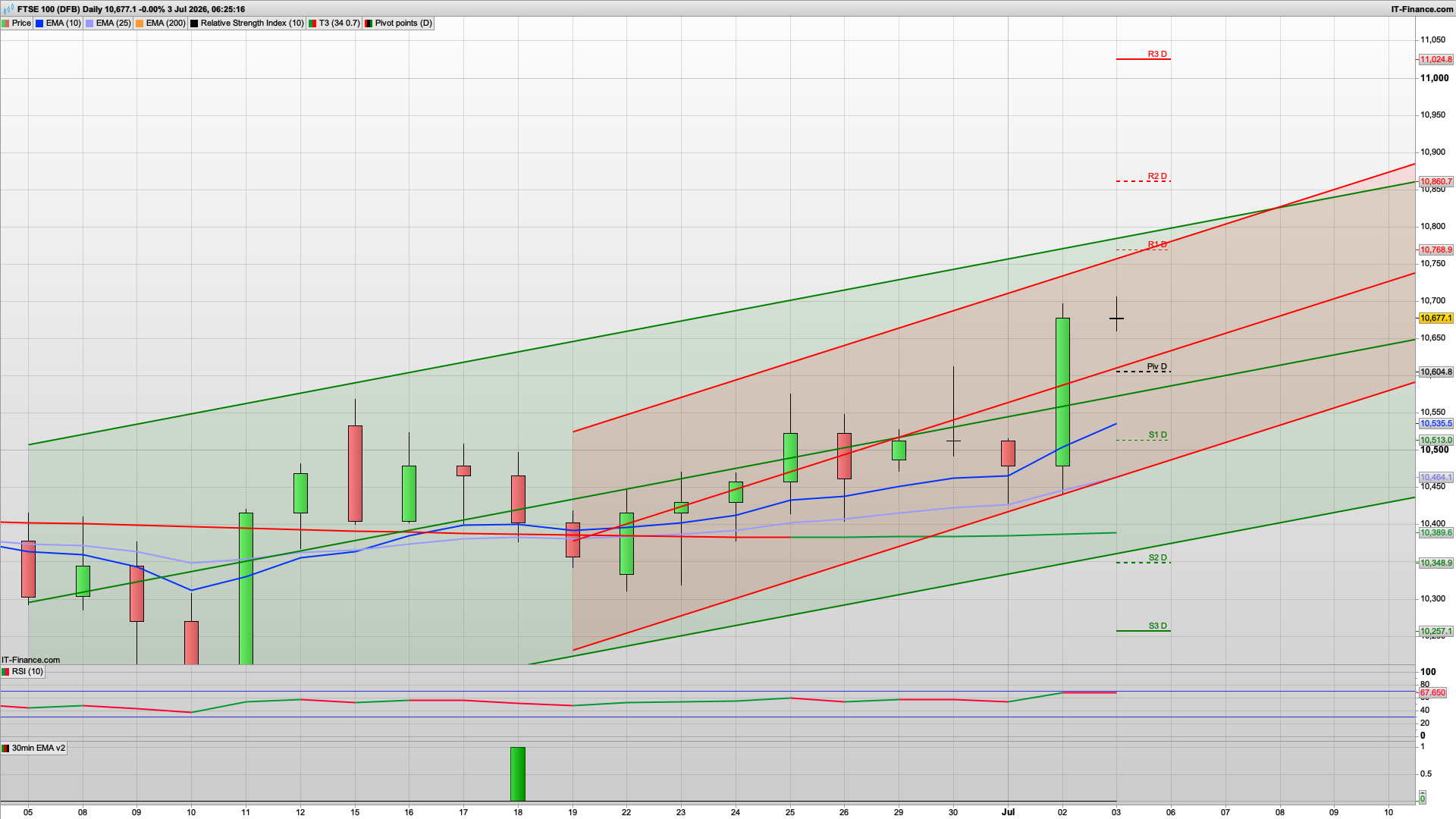This screenshot has width=1456, height=819.
Task: Click the crosshair candle on date 03
Action: coord(1116,318)
